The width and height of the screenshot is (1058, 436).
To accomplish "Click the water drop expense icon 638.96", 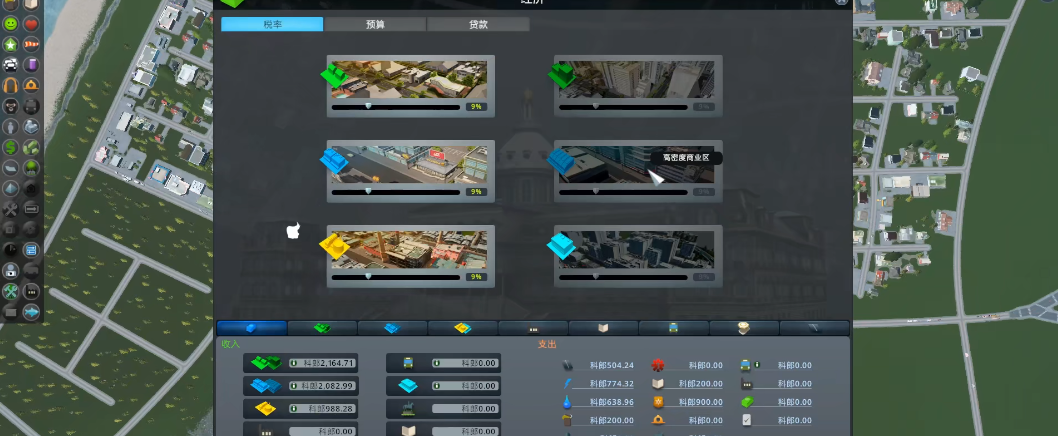I will [x=567, y=402].
